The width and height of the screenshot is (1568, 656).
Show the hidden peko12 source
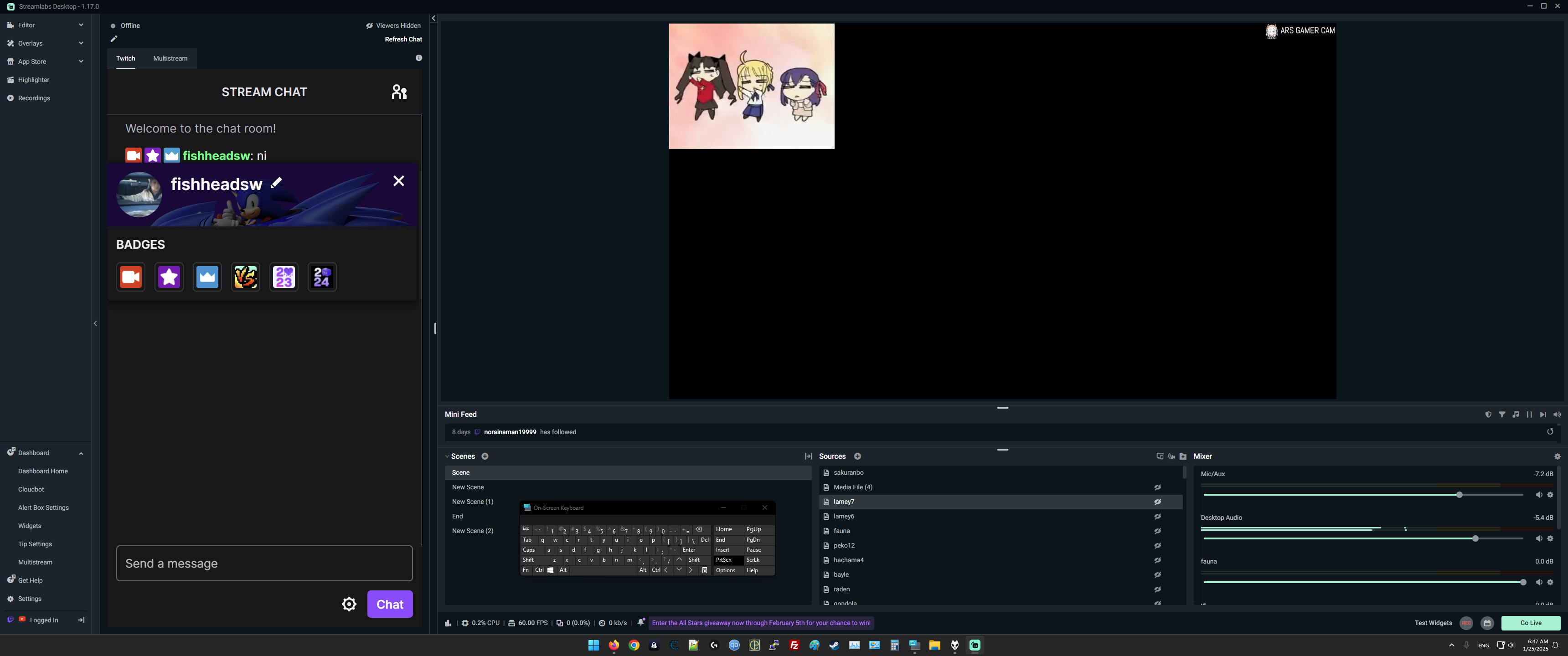(1158, 545)
